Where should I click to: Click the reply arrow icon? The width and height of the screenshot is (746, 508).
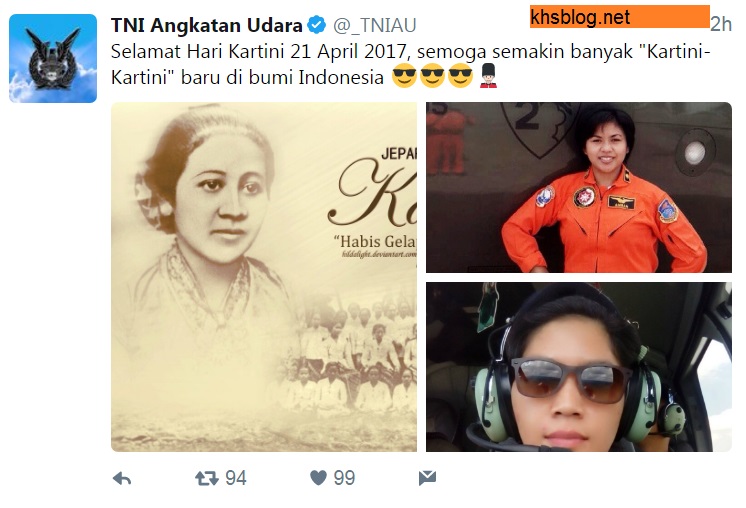pos(122,478)
